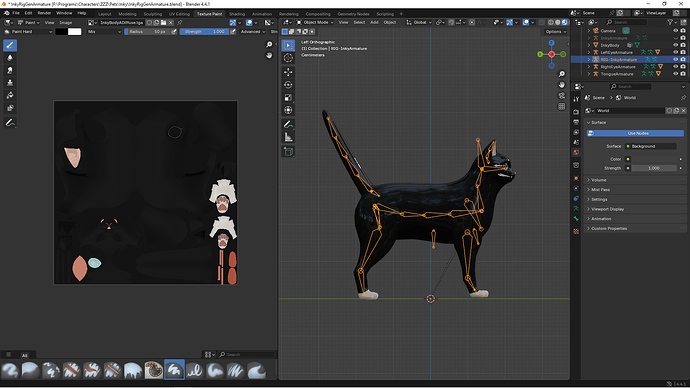Image resolution: width=690 pixels, height=388 pixels.
Task: Click the viewport pan hand icon
Action: coord(562,84)
